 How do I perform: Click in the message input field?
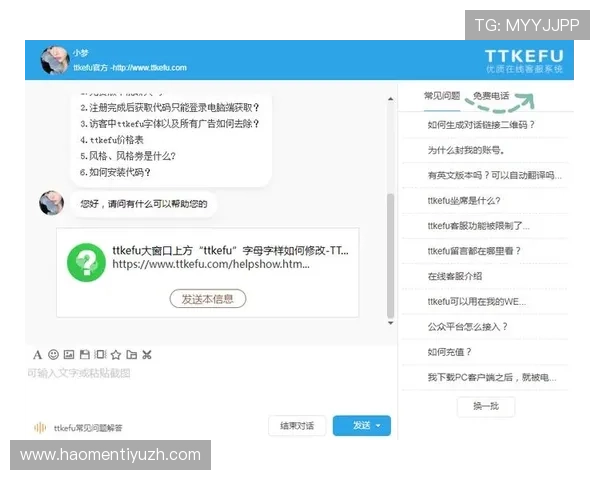[x=210, y=387]
